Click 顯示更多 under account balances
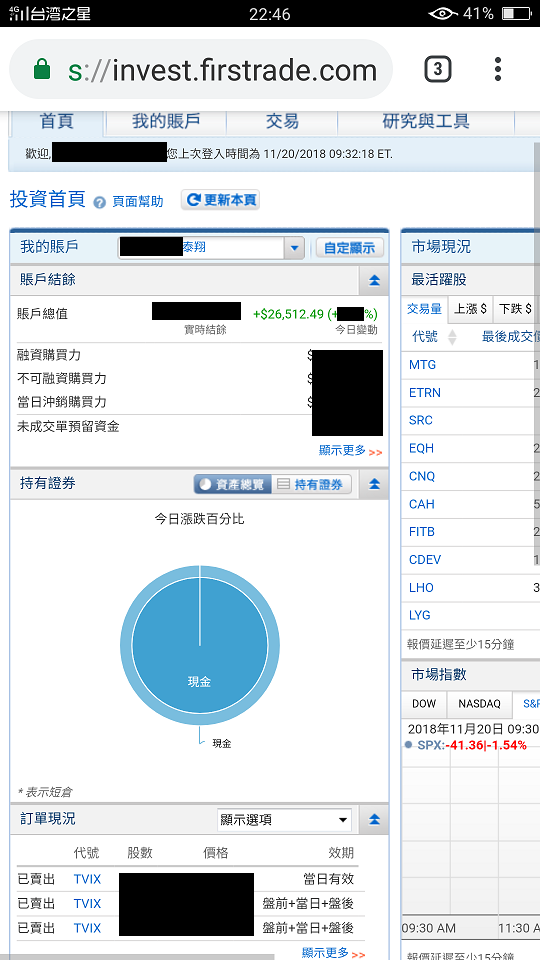The image size is (540, 960). pos(350,451)
